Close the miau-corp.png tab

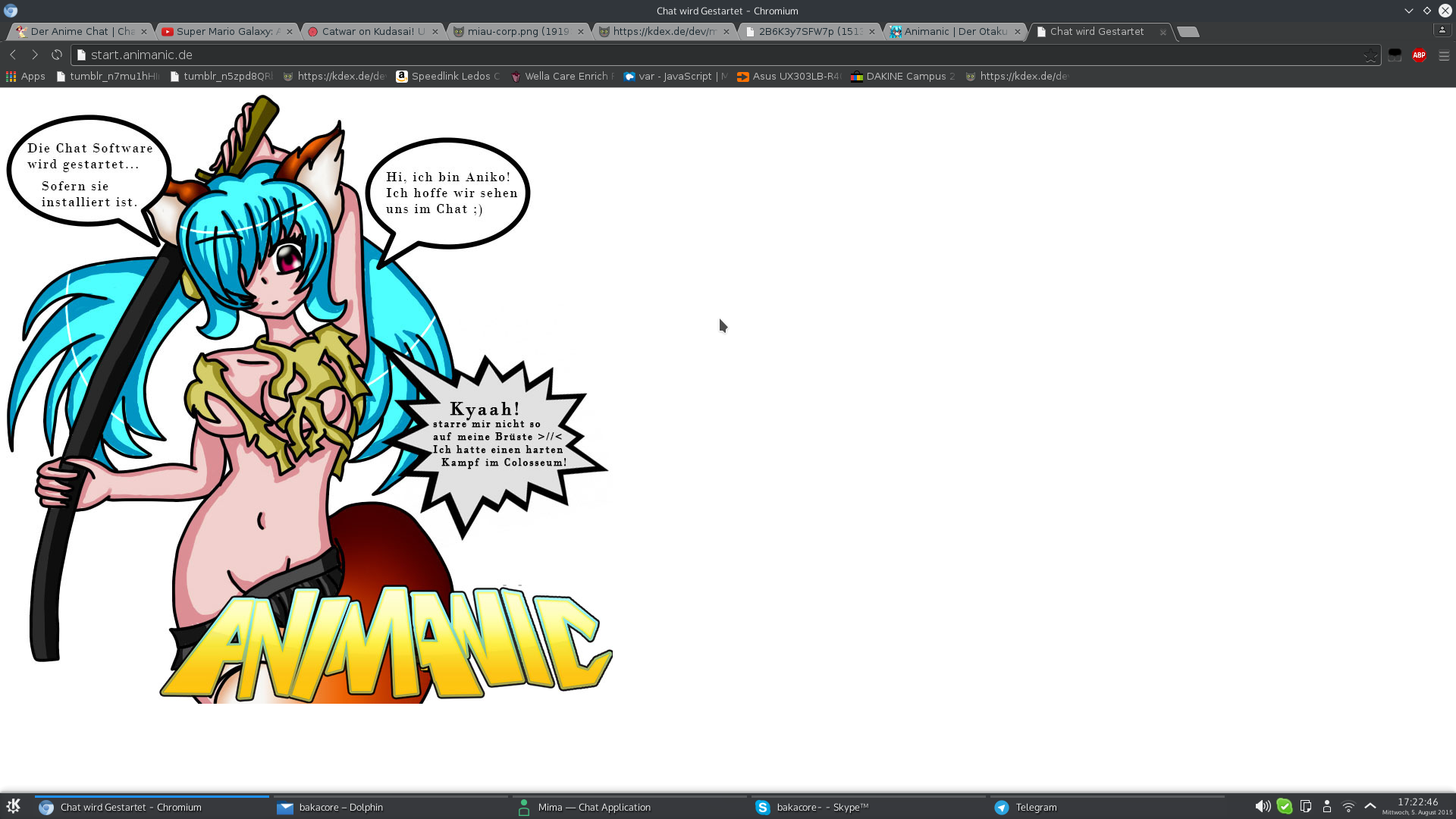(x=581, y=32)
